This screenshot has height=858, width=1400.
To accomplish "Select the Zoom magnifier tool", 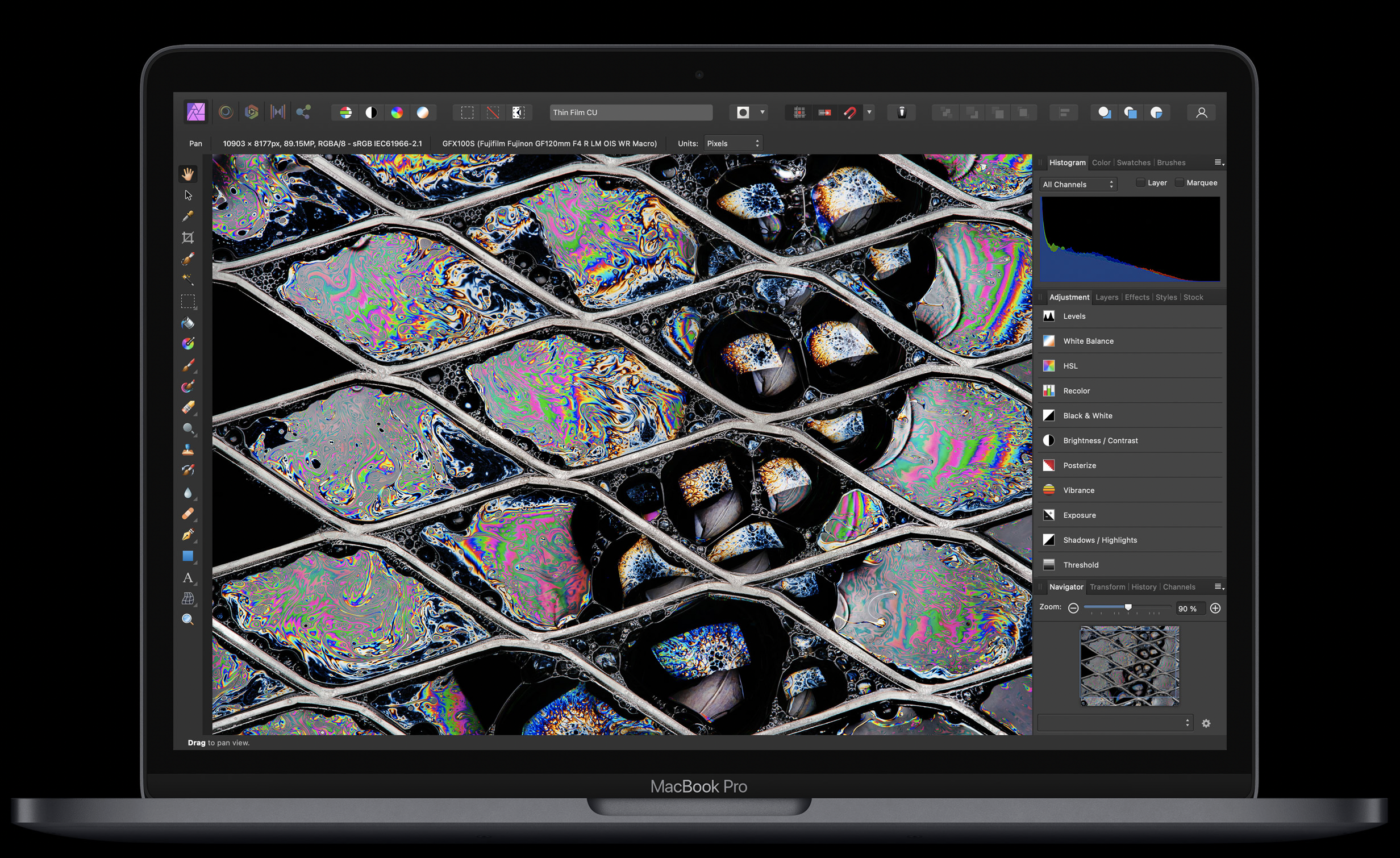I will pos(188,620).
